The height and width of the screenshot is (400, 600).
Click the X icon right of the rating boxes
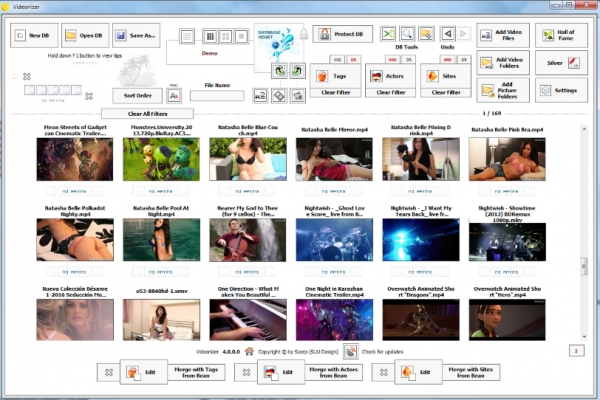point(89,96)
